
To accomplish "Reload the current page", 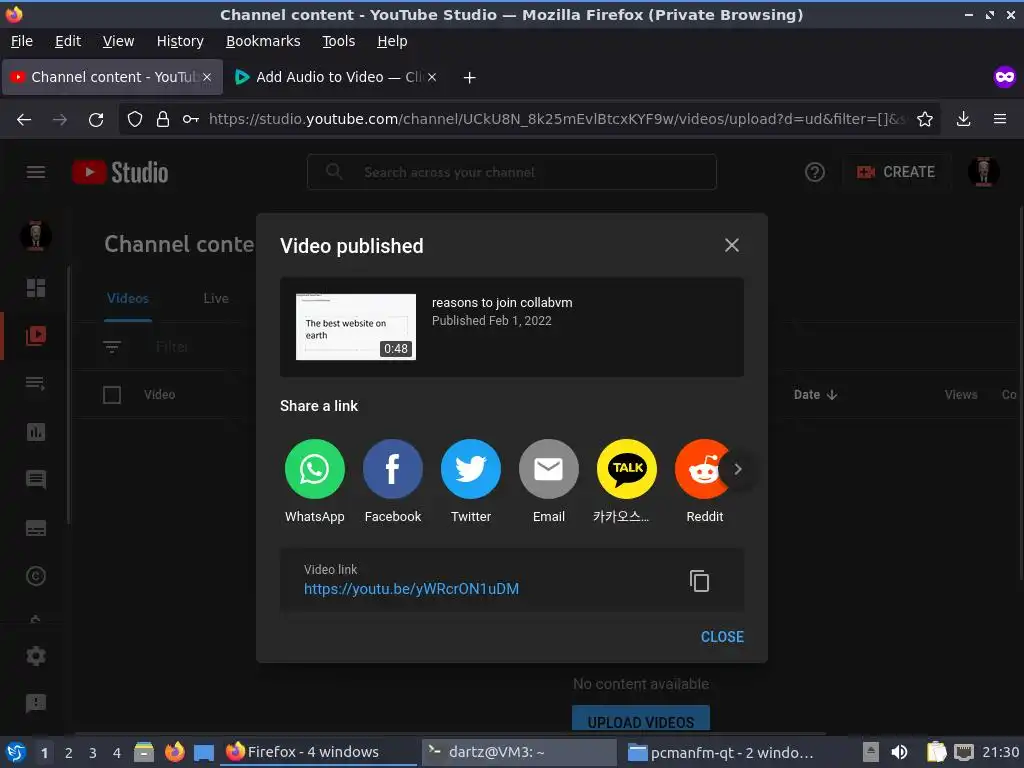I will 96,119.
